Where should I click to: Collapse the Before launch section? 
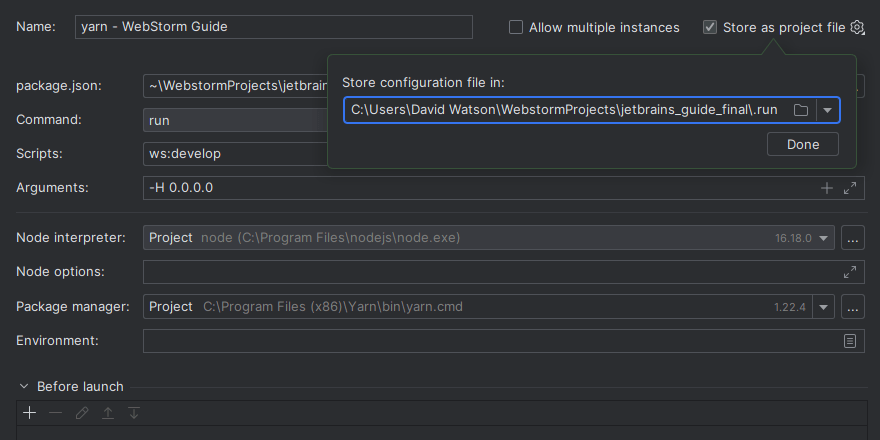pyautogui.click(x=24, y=387)
